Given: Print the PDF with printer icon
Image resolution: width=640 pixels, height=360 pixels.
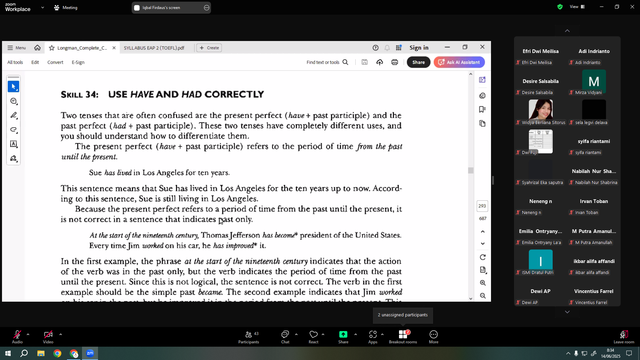Looking at the screenshot, I should pos(394,62).
